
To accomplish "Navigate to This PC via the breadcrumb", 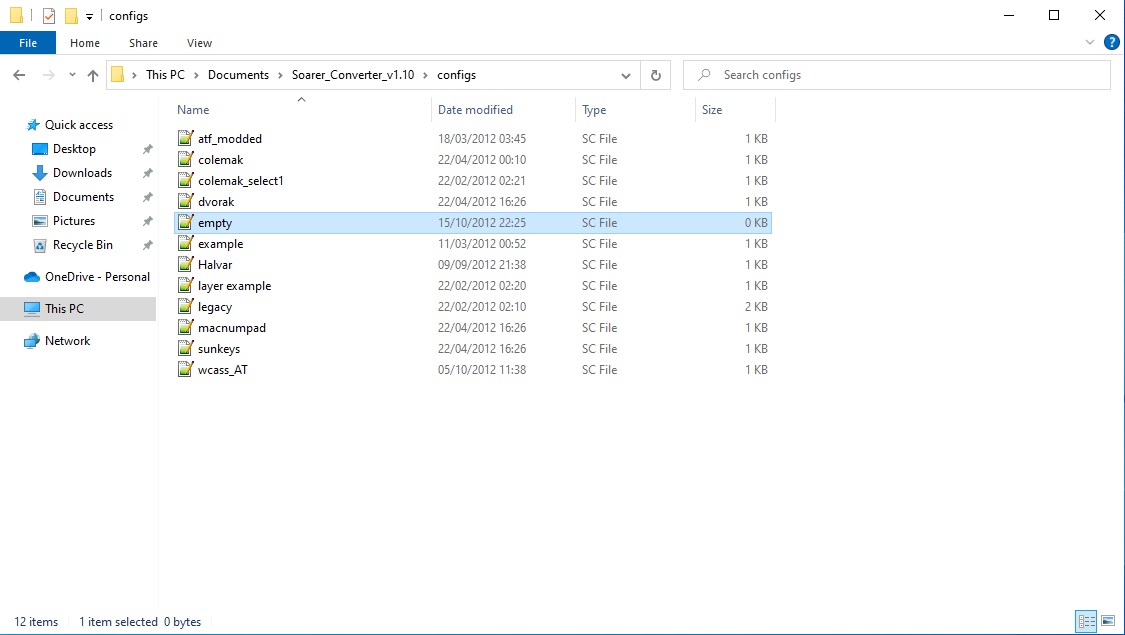I will 165,74.
